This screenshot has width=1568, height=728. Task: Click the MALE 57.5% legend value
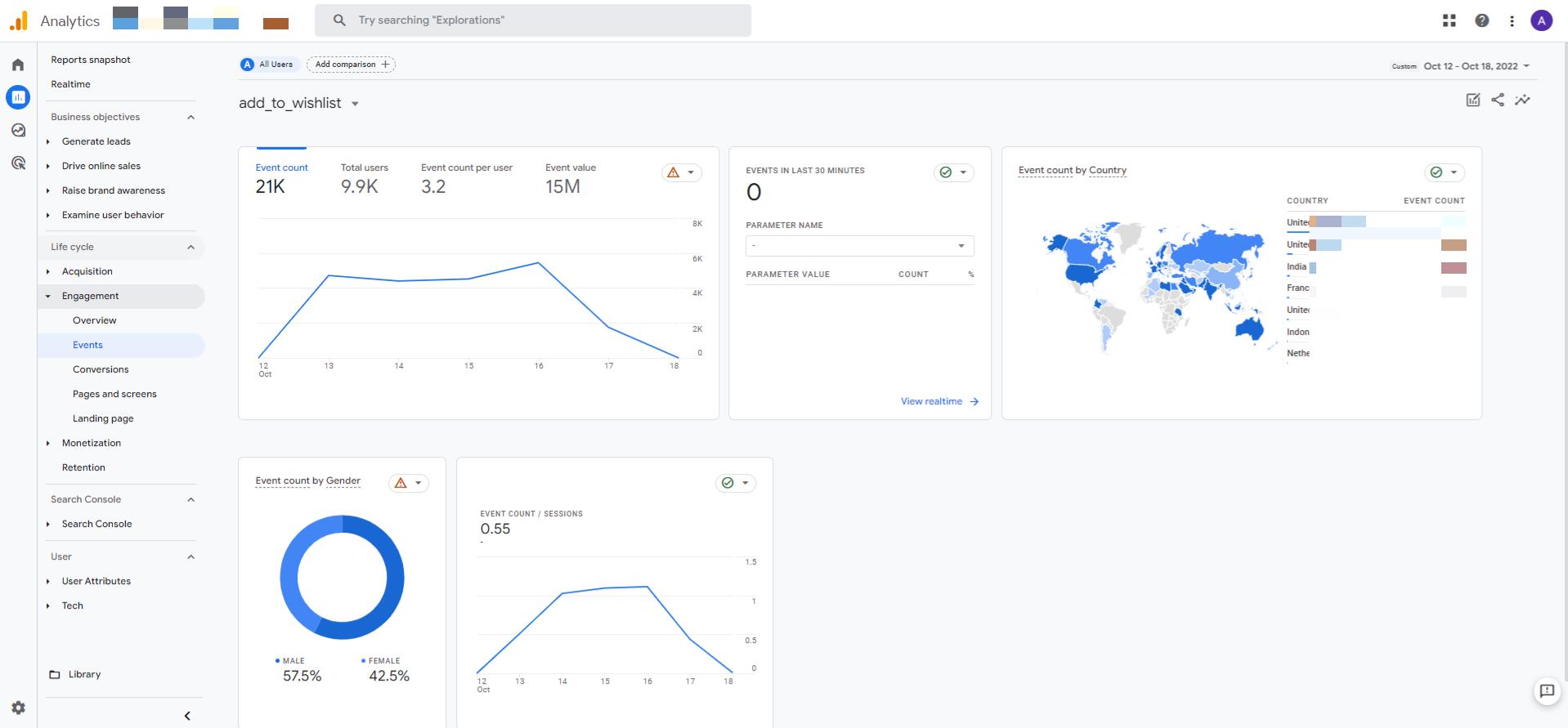point(302,676)
